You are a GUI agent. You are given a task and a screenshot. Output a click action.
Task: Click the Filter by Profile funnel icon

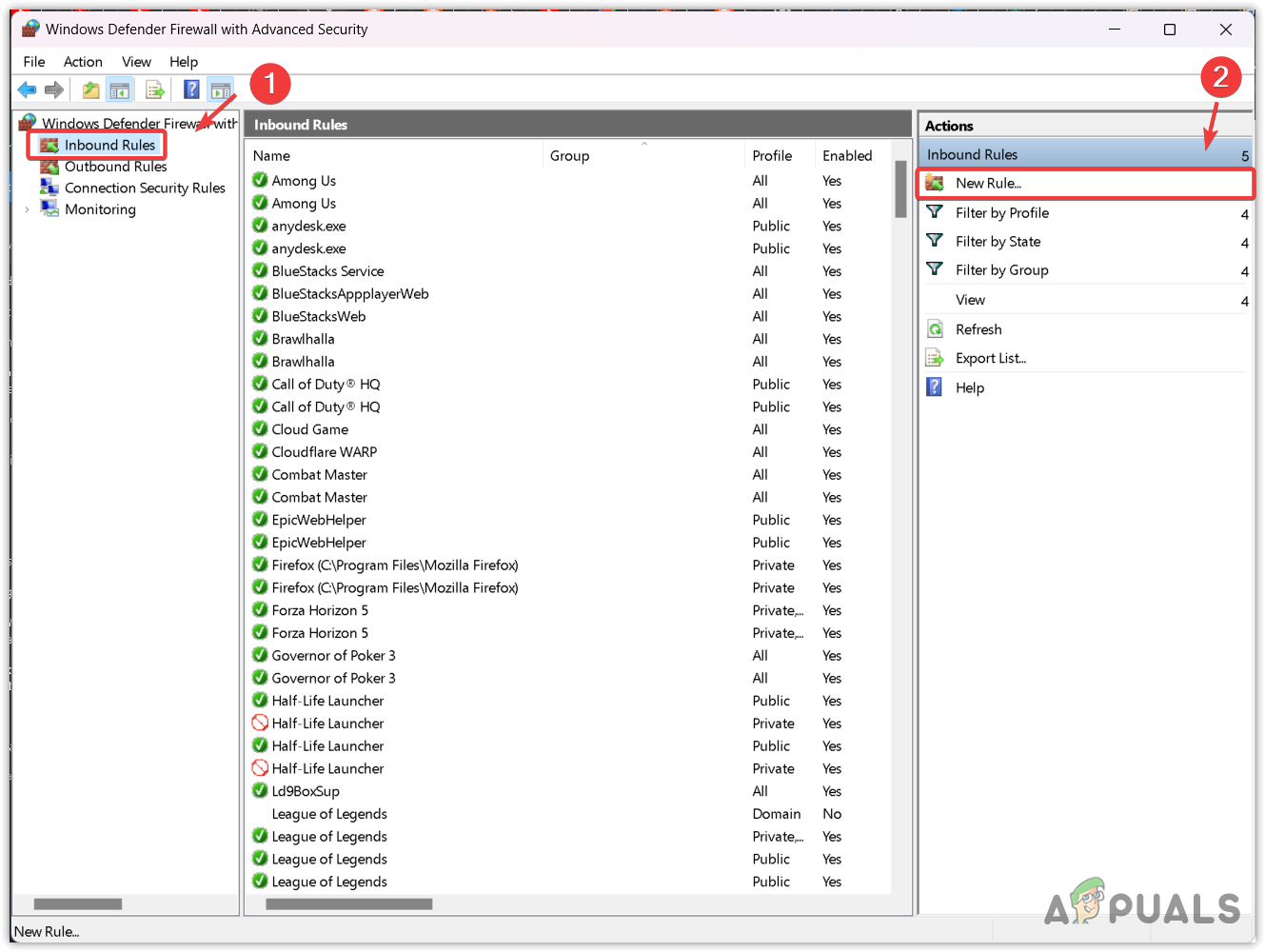click(x=935, y=212)
